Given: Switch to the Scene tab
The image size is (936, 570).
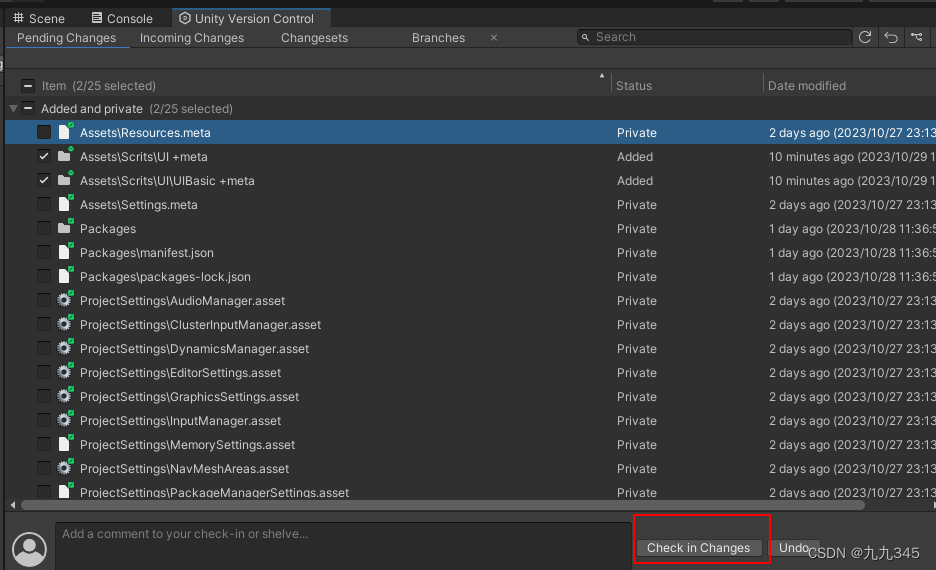Looking at the screenshot, I should coord(39,19).
